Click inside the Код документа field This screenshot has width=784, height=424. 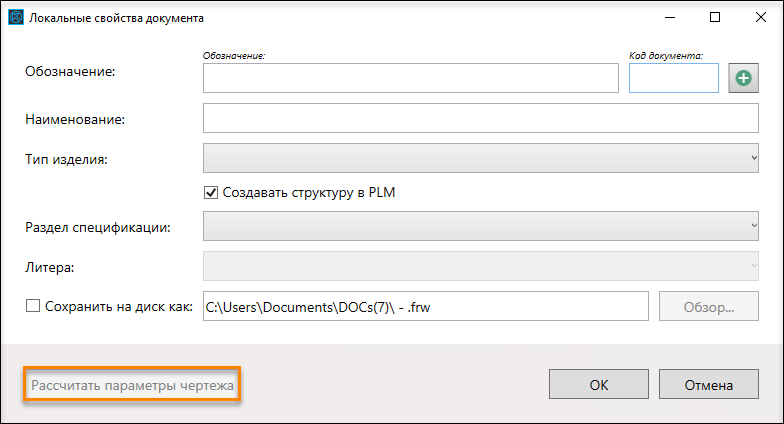(x=674, y=78)
